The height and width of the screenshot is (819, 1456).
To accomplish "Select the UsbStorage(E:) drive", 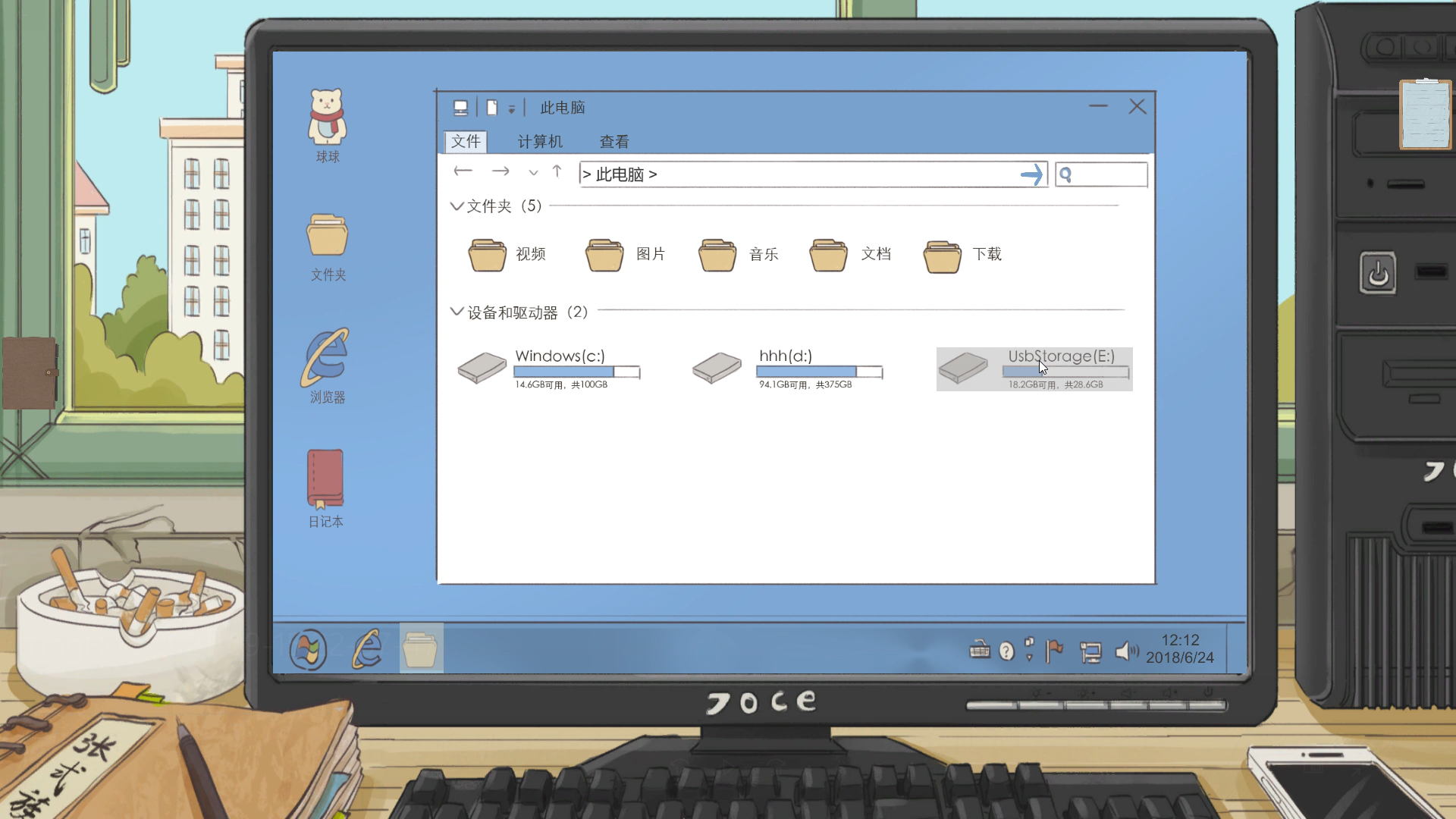I will tap(1034, 369).
